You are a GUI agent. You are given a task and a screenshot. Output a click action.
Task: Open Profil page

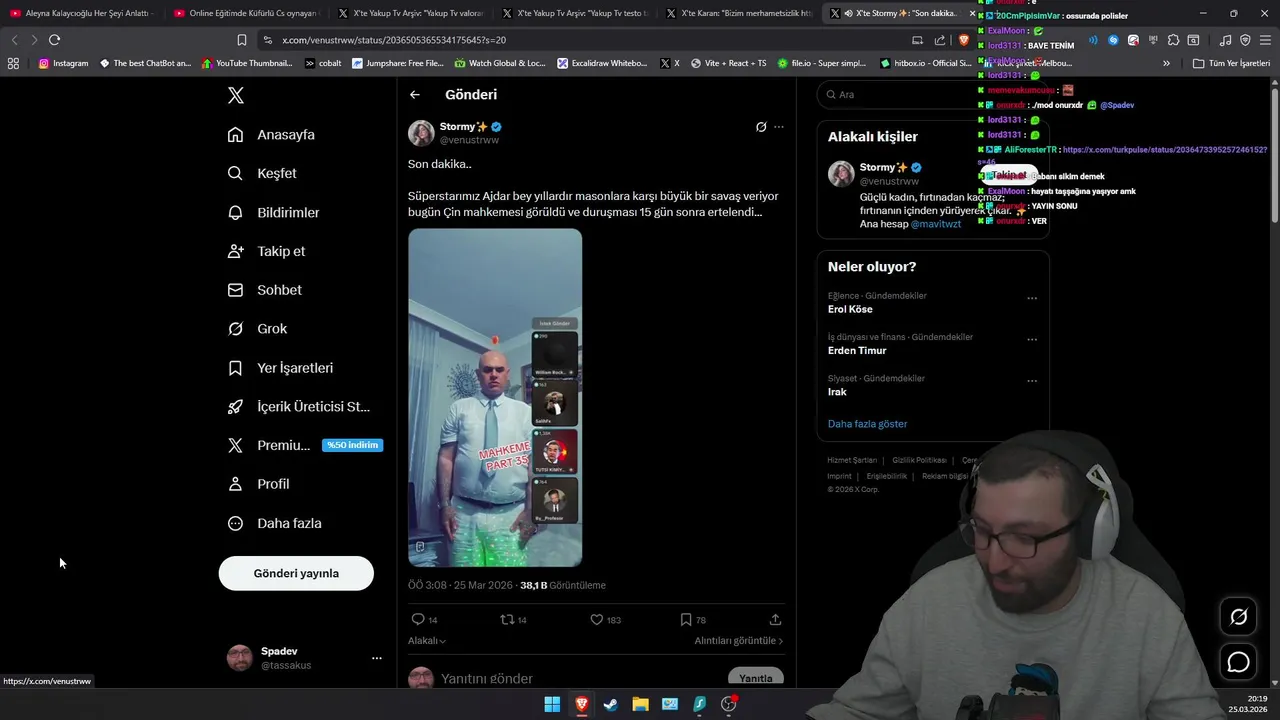258,484
